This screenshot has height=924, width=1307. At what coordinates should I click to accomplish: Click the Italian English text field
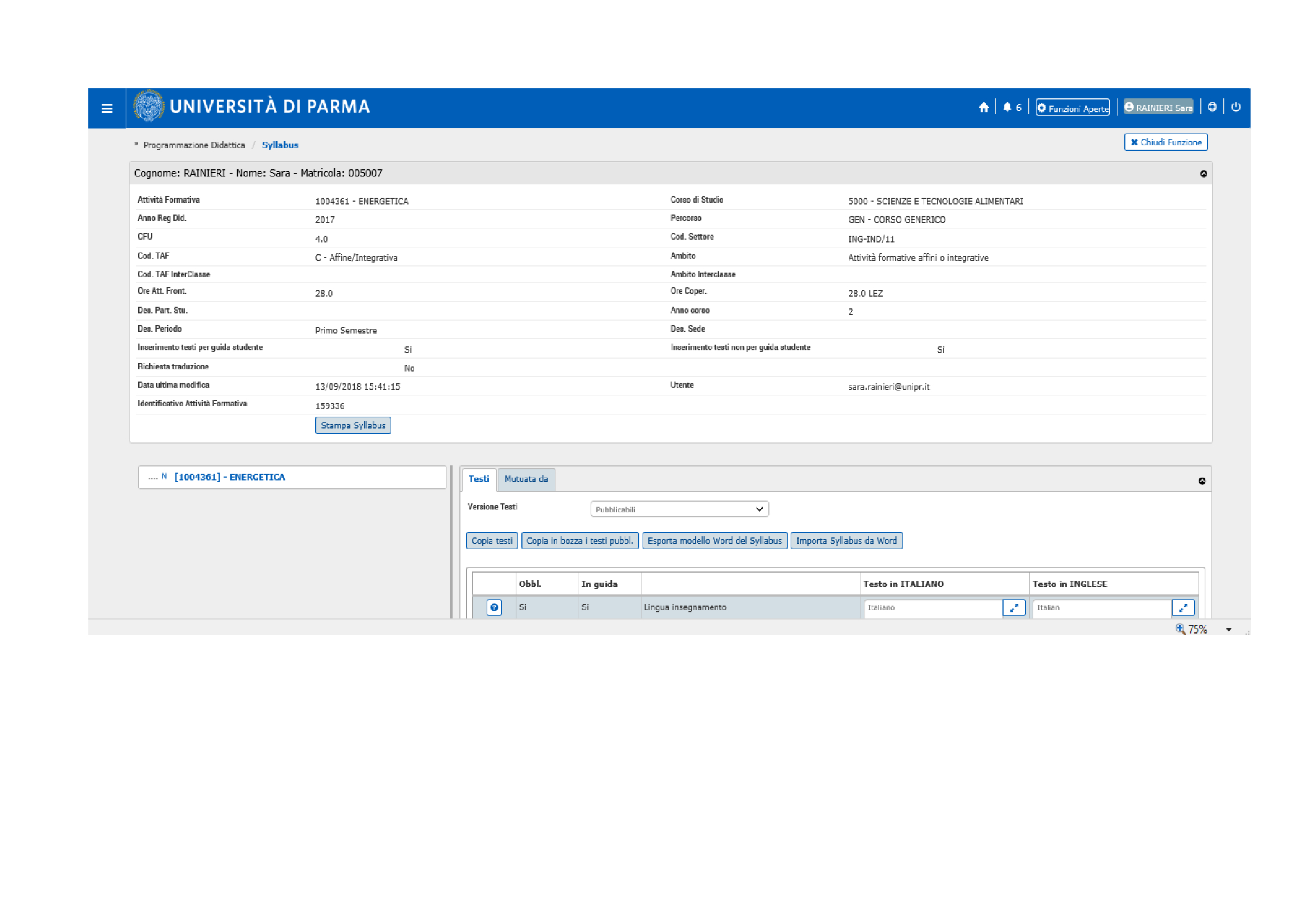pos(1102,608)
